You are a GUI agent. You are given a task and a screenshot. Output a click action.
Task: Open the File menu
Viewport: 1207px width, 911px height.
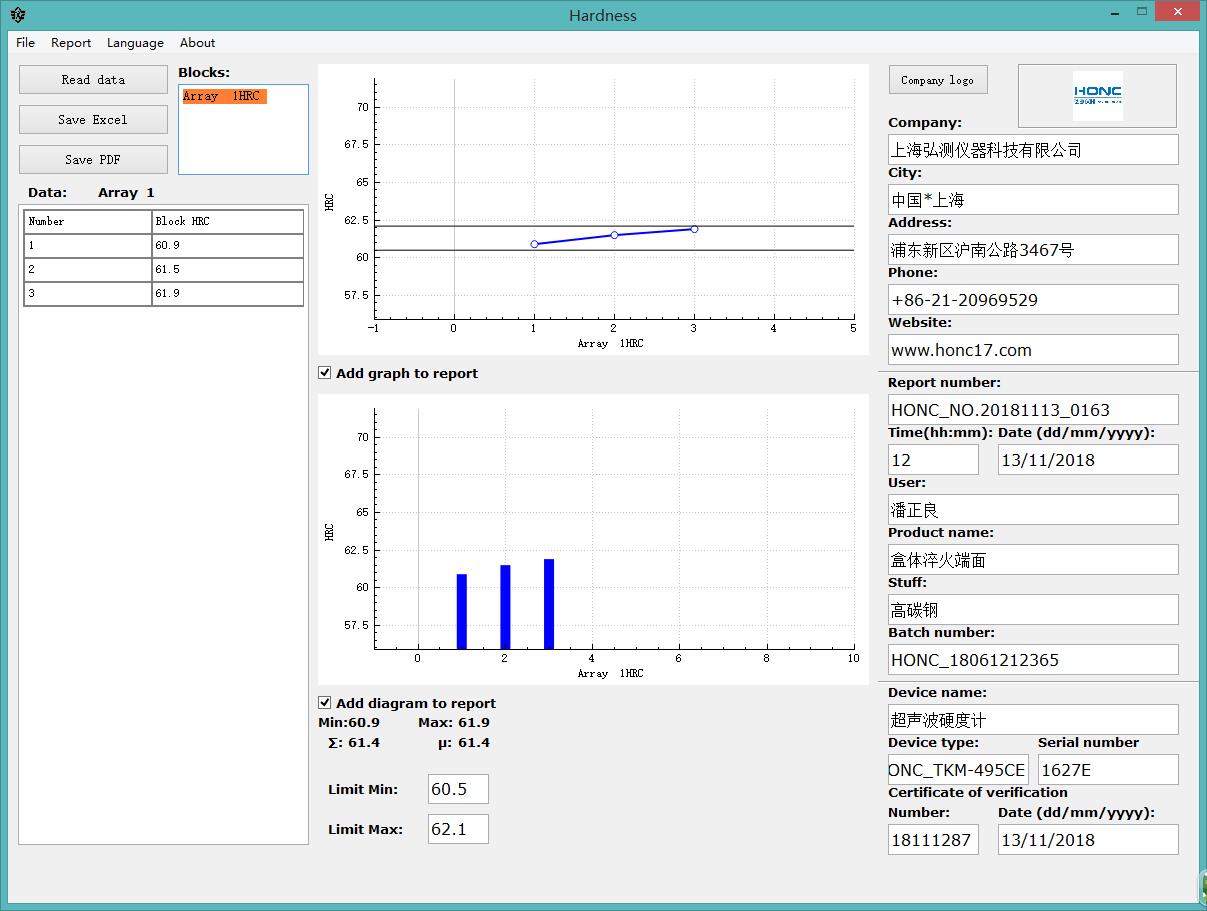click(26, 43)
